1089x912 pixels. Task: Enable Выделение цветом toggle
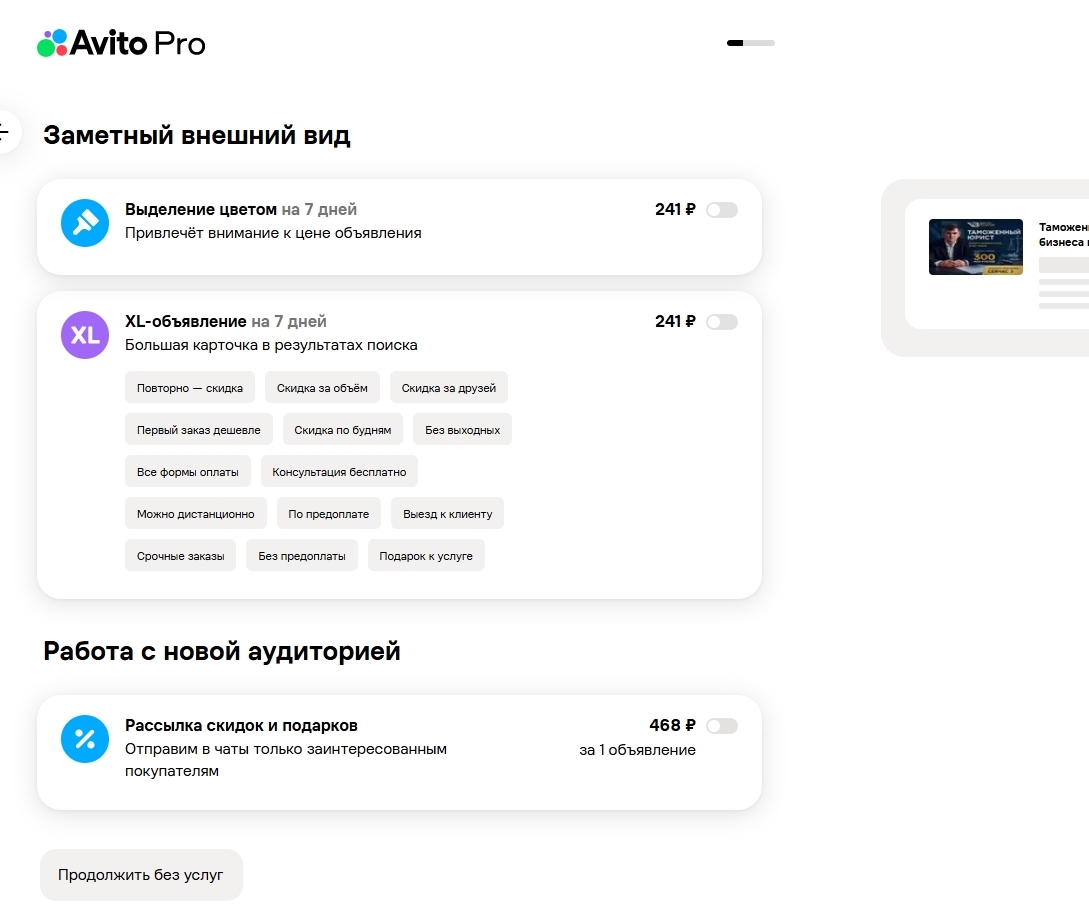click(722, 210)
